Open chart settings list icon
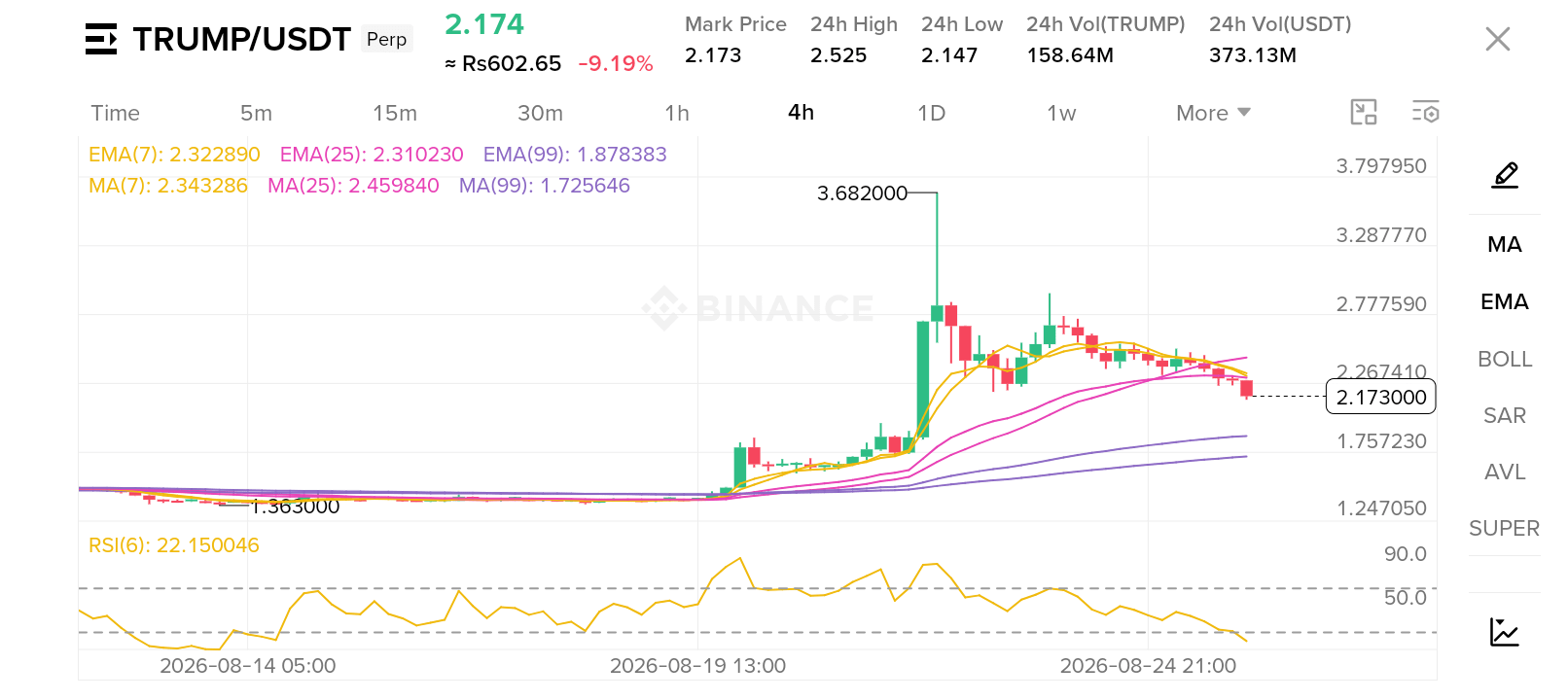Image resolution: width=1568 pixels, height=700 pixels. (x=1426, y=113)
